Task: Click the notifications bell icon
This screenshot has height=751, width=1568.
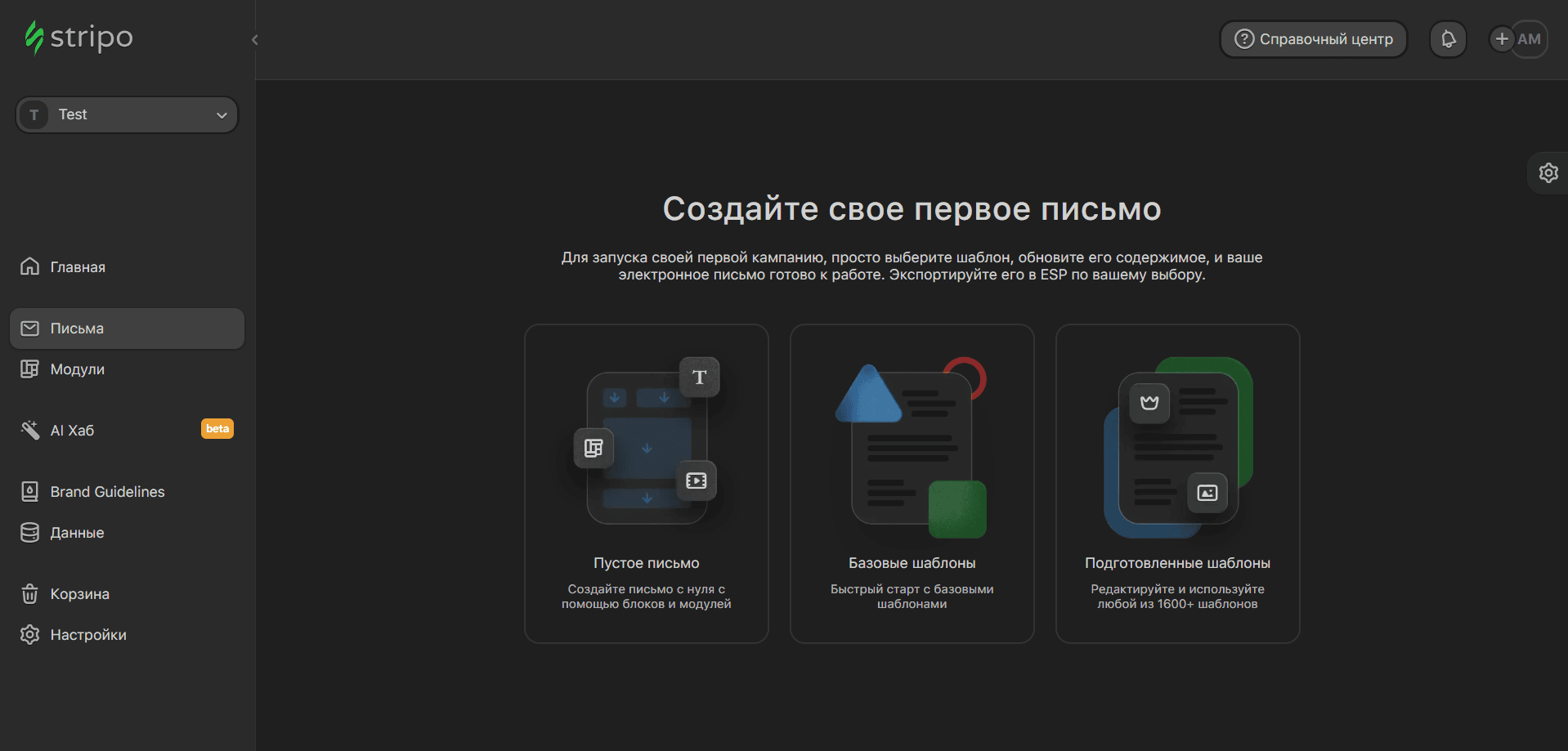Action: (x=1448, y=39)
